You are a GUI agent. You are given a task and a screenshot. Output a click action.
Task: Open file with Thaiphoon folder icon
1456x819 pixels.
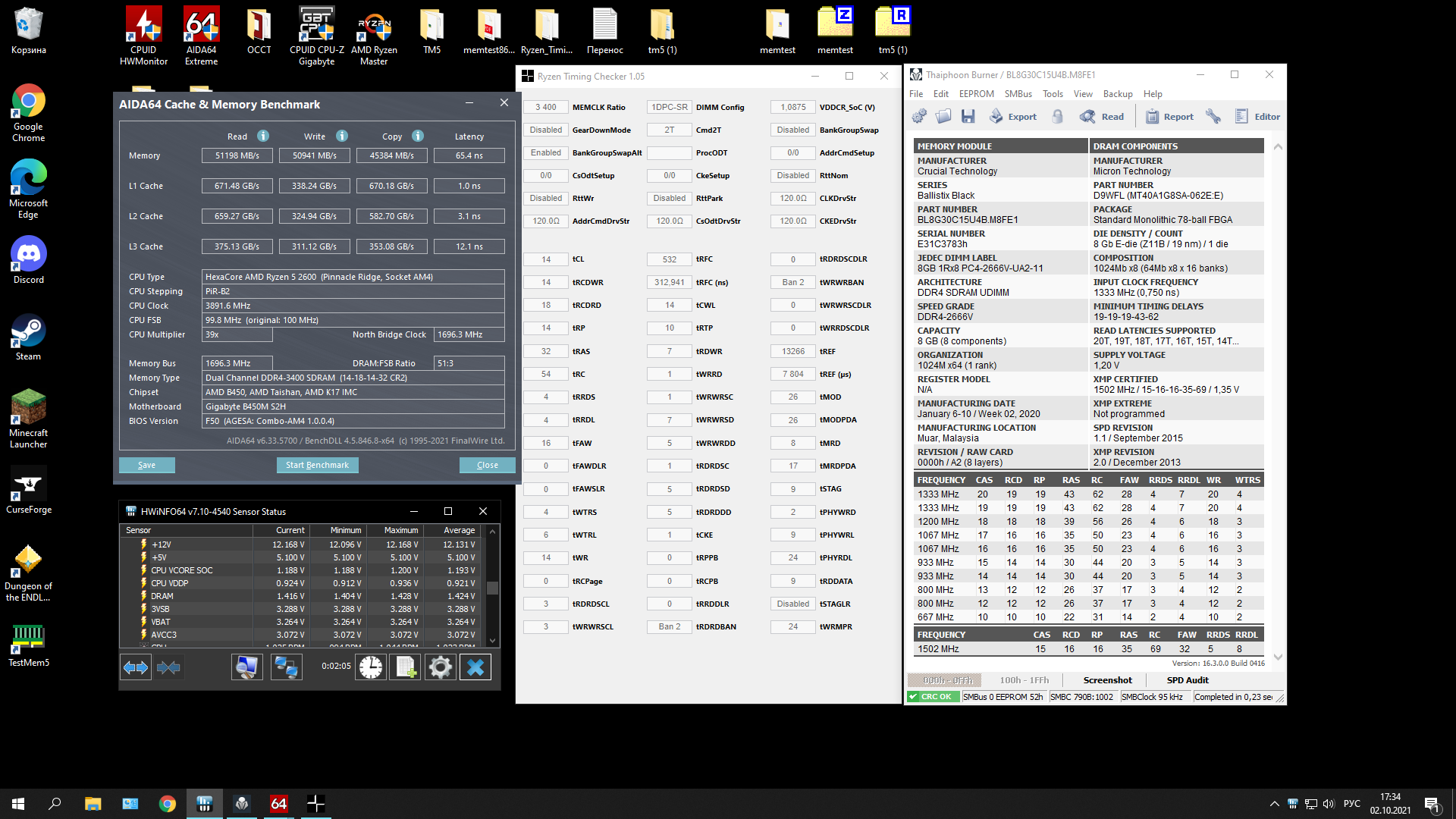(943, 116)
